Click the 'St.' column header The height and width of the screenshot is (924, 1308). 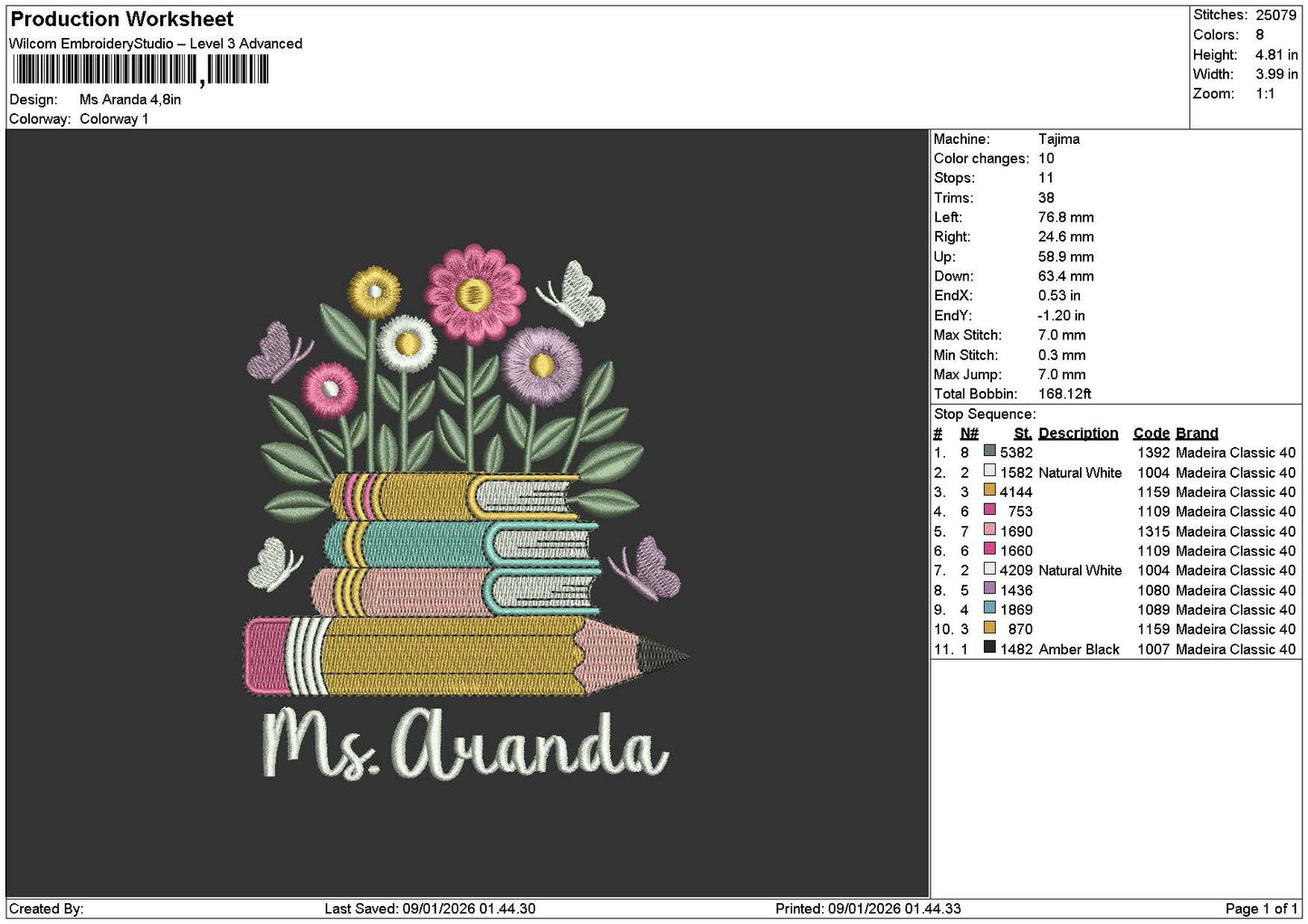click(1023, 433)
